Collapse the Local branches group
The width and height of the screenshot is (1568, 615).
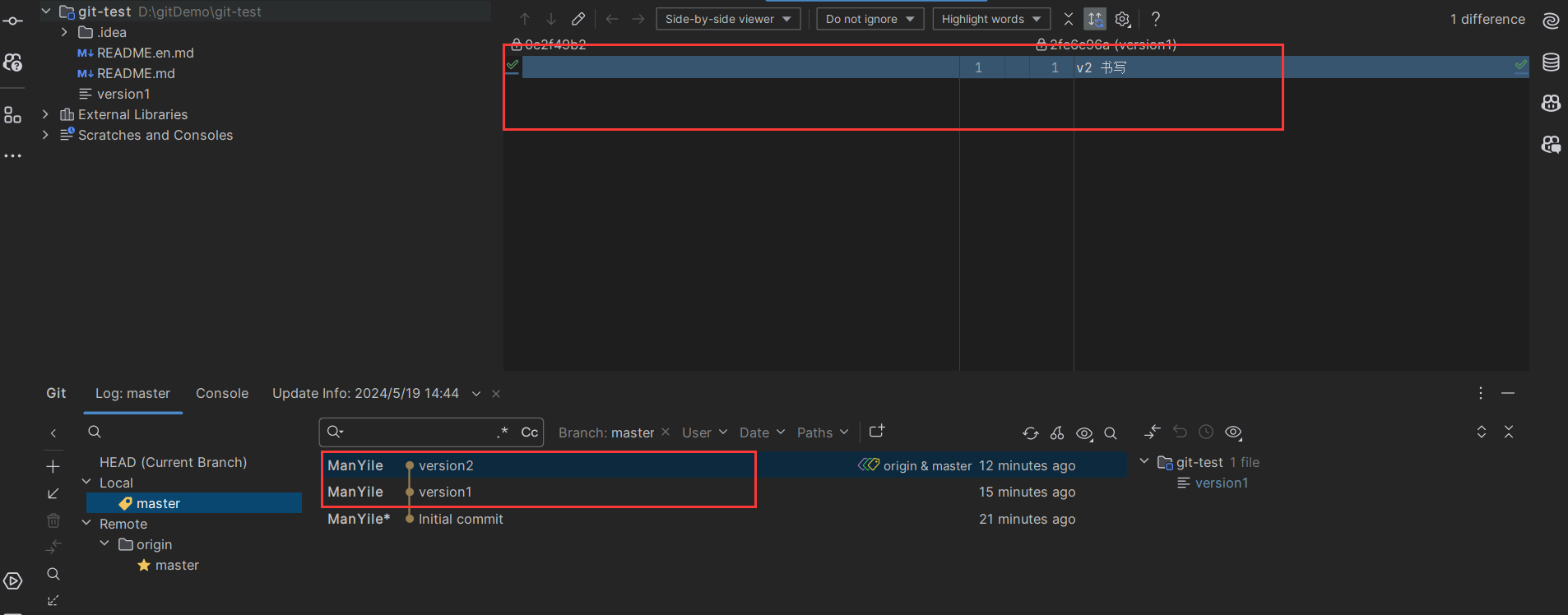(86, 482)
